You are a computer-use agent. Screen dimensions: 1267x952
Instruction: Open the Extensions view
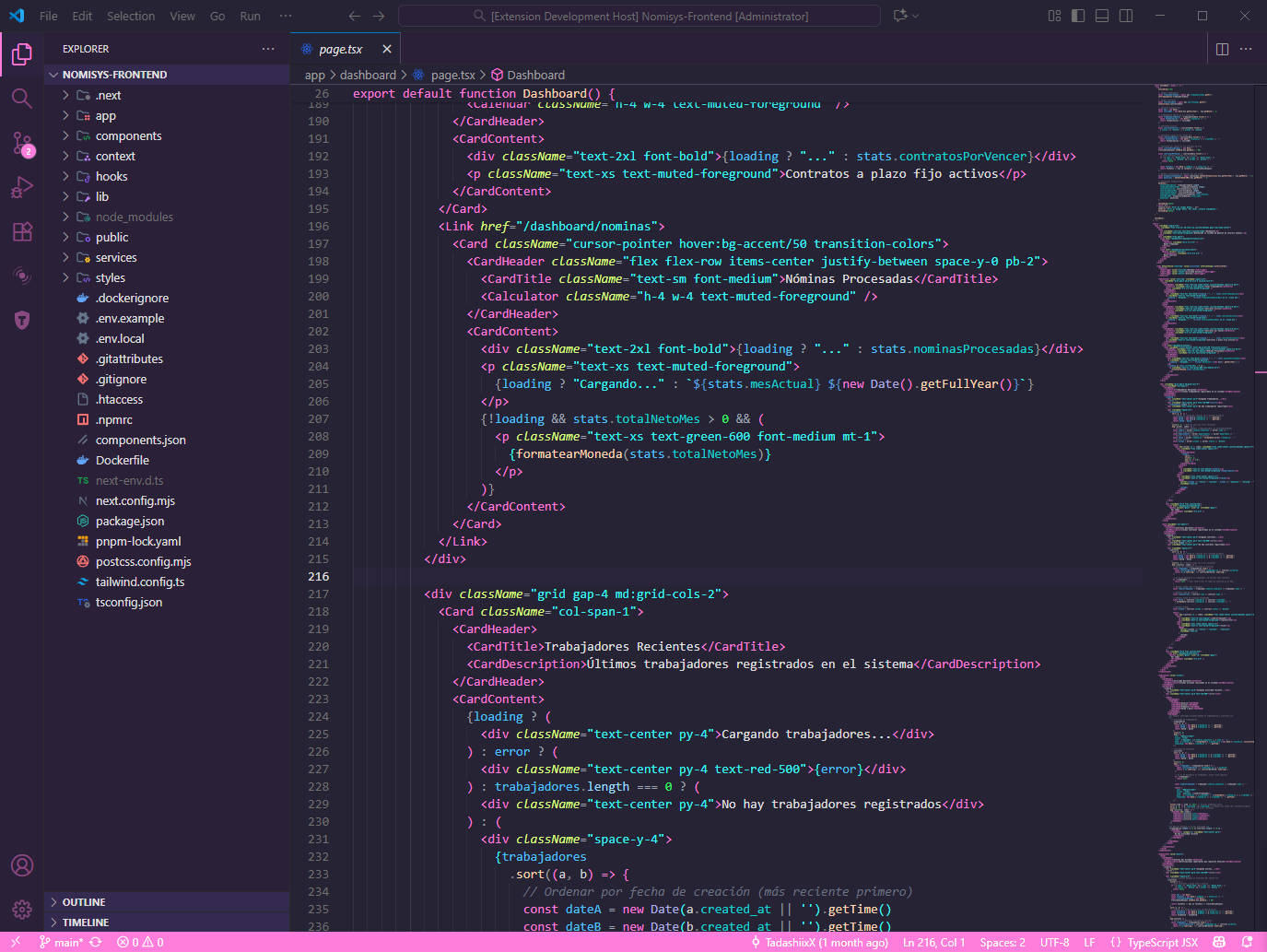22,231
